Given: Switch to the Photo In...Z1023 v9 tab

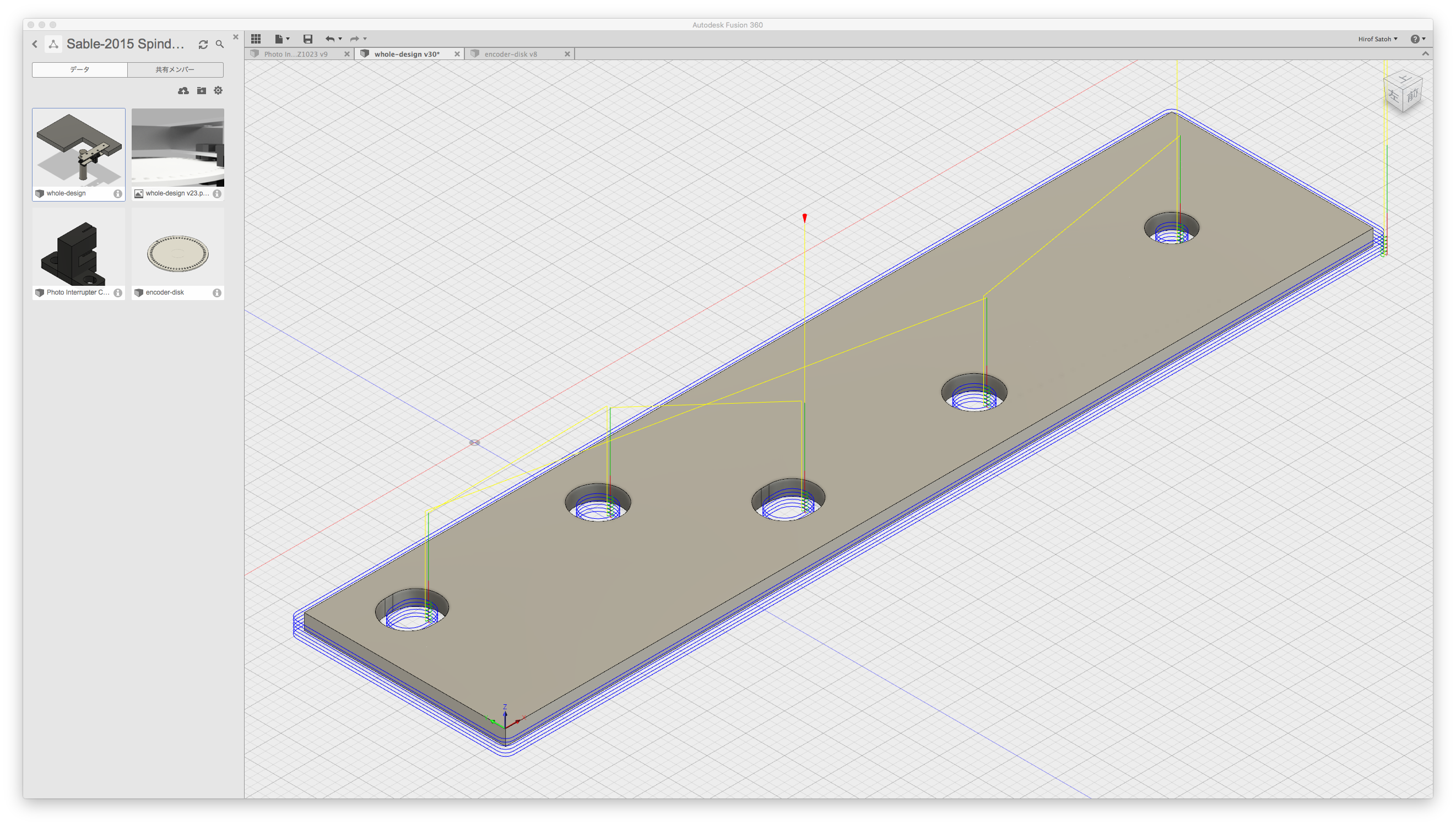Looking at the screenshot, I should (295, 54).
